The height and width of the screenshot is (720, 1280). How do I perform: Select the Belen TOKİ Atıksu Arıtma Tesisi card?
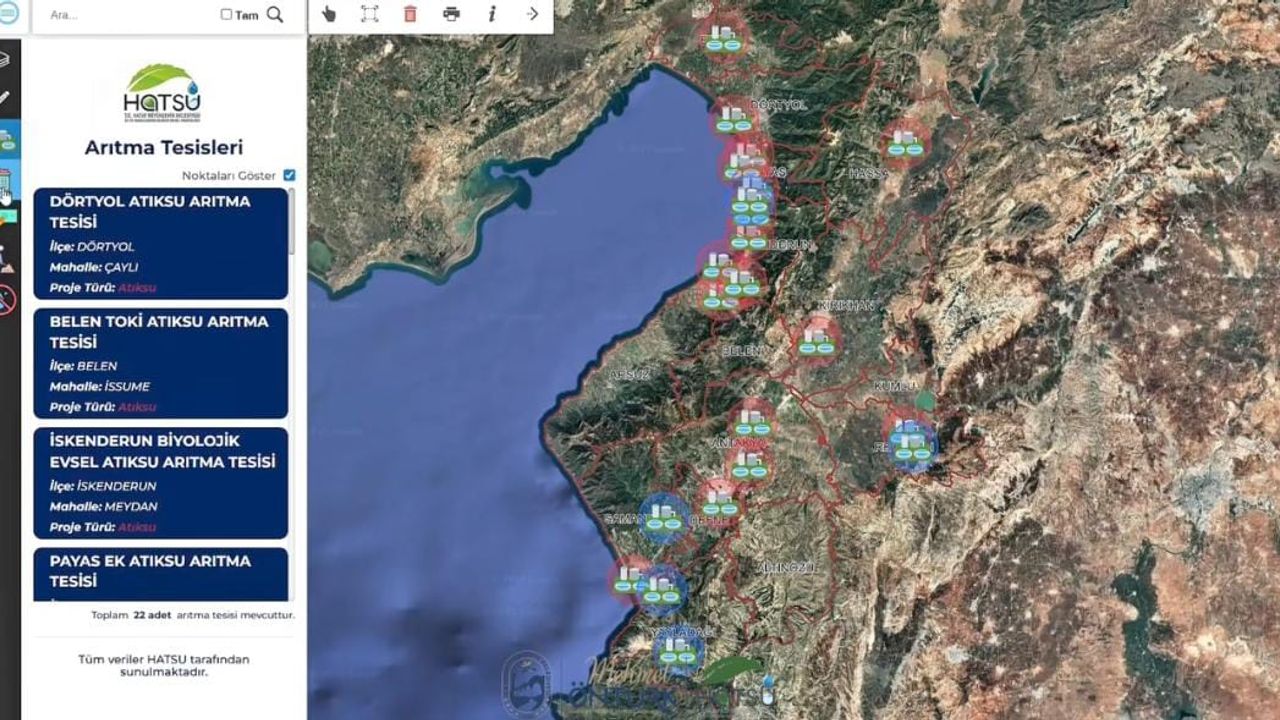coord(160,363)
